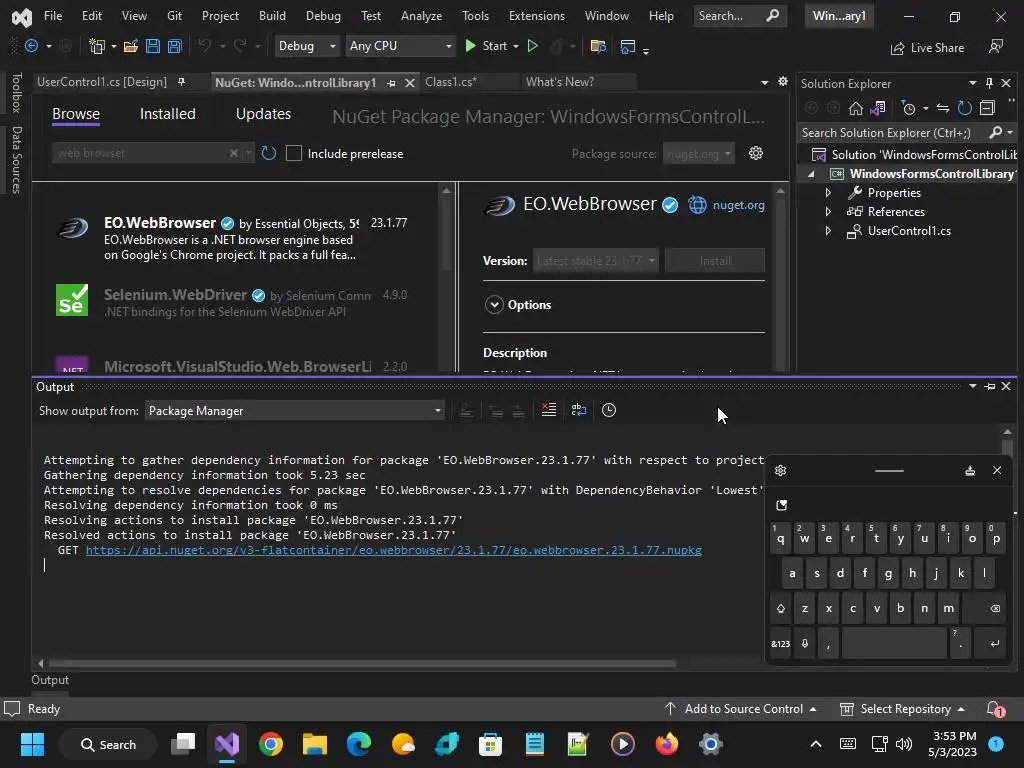Clear all output in Output window
Image resolution: width=1024 pixels, height=768 pixels.
pos(549,410)
